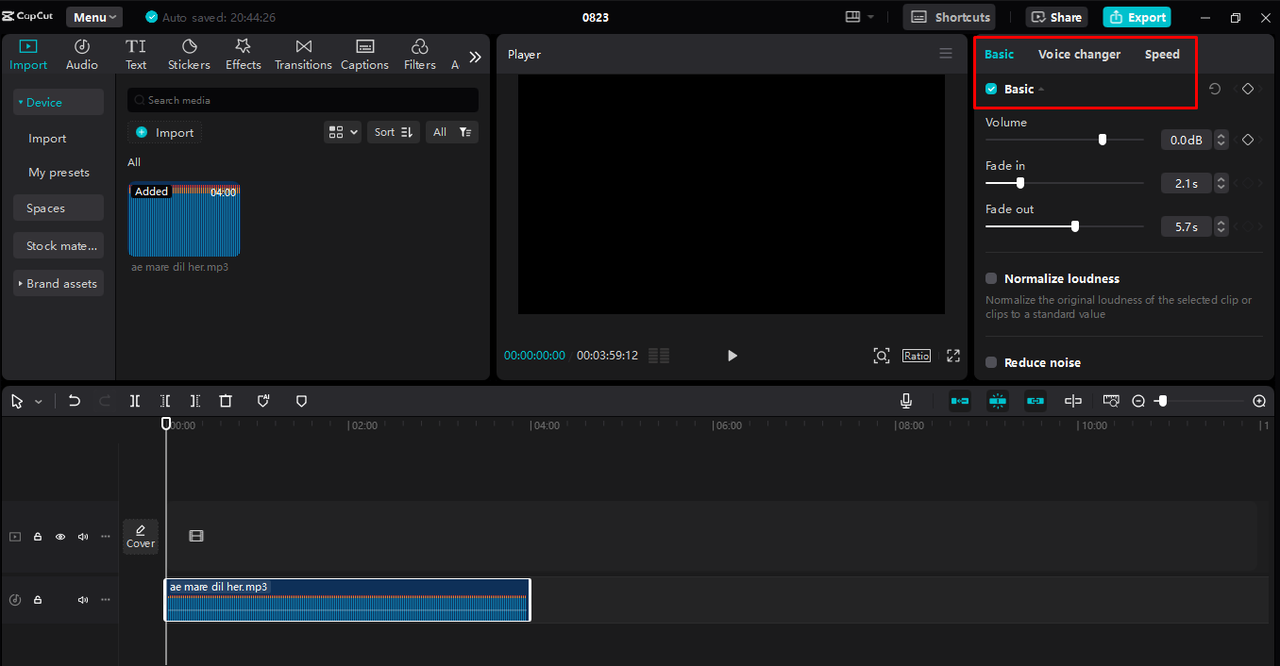Screen dimensions: 1280x666
Task: Click the blue plus Import button
Action: 165,132
